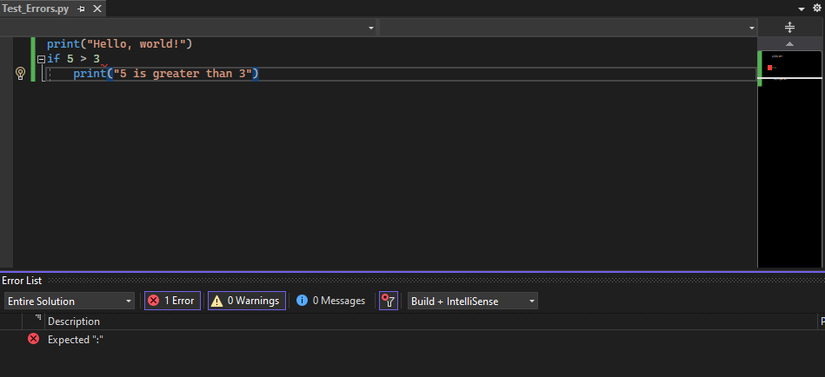Click the clear filters funnel icon
The image size is (825, 377).
pos(388,301)
